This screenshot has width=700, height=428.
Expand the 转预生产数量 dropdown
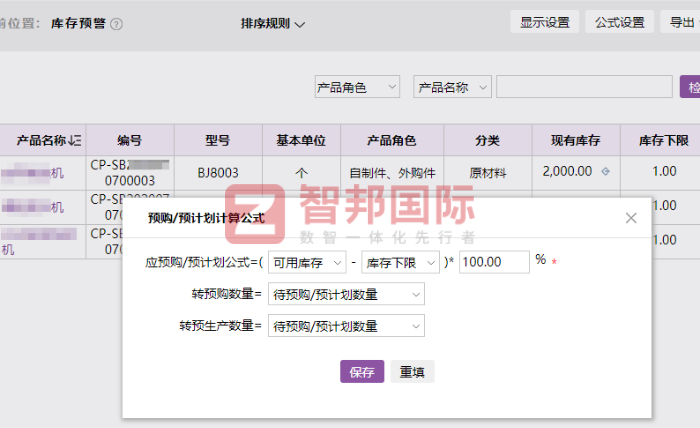coord(346,326)
